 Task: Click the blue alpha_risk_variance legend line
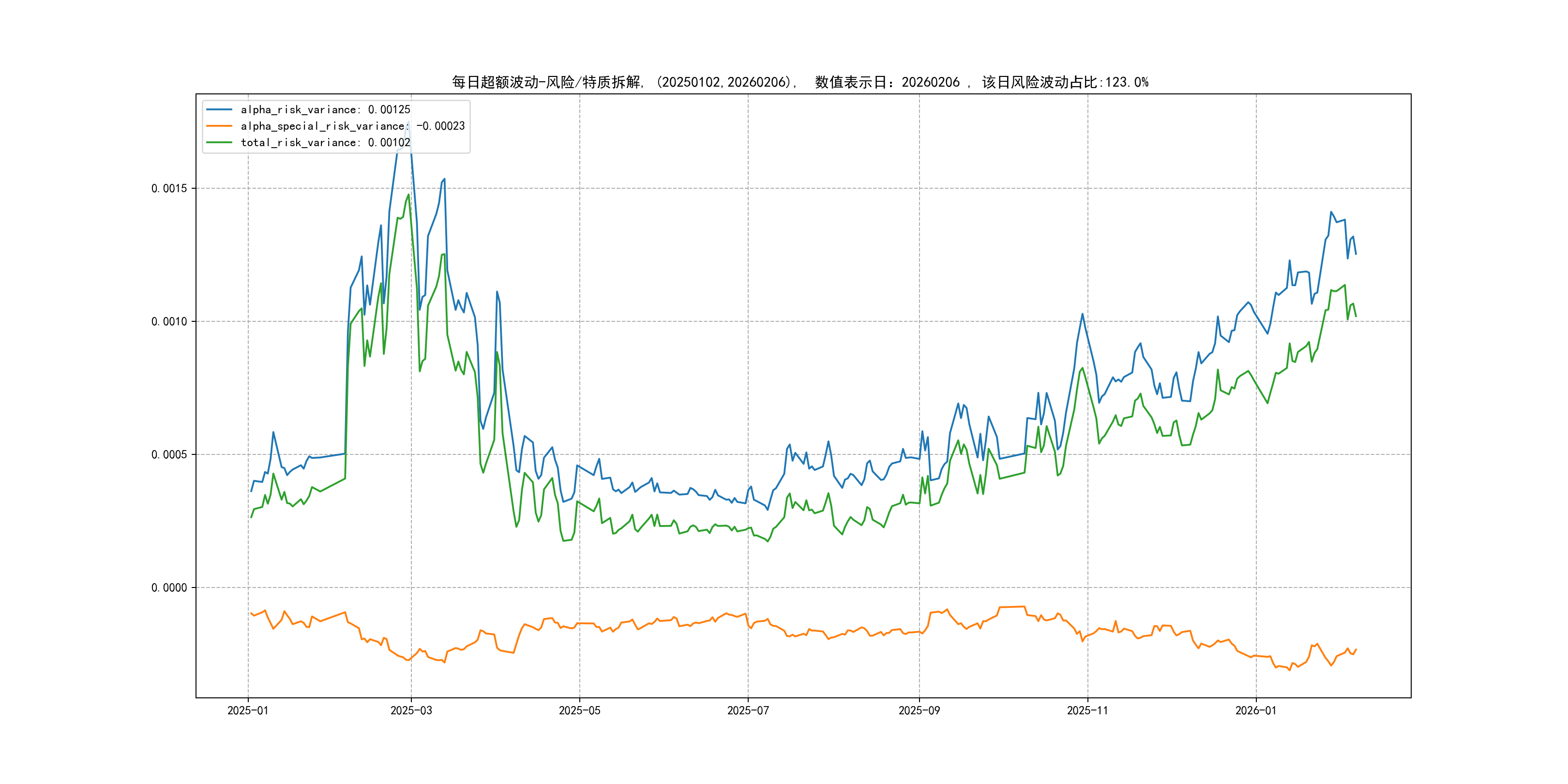[x=219, y=109]
